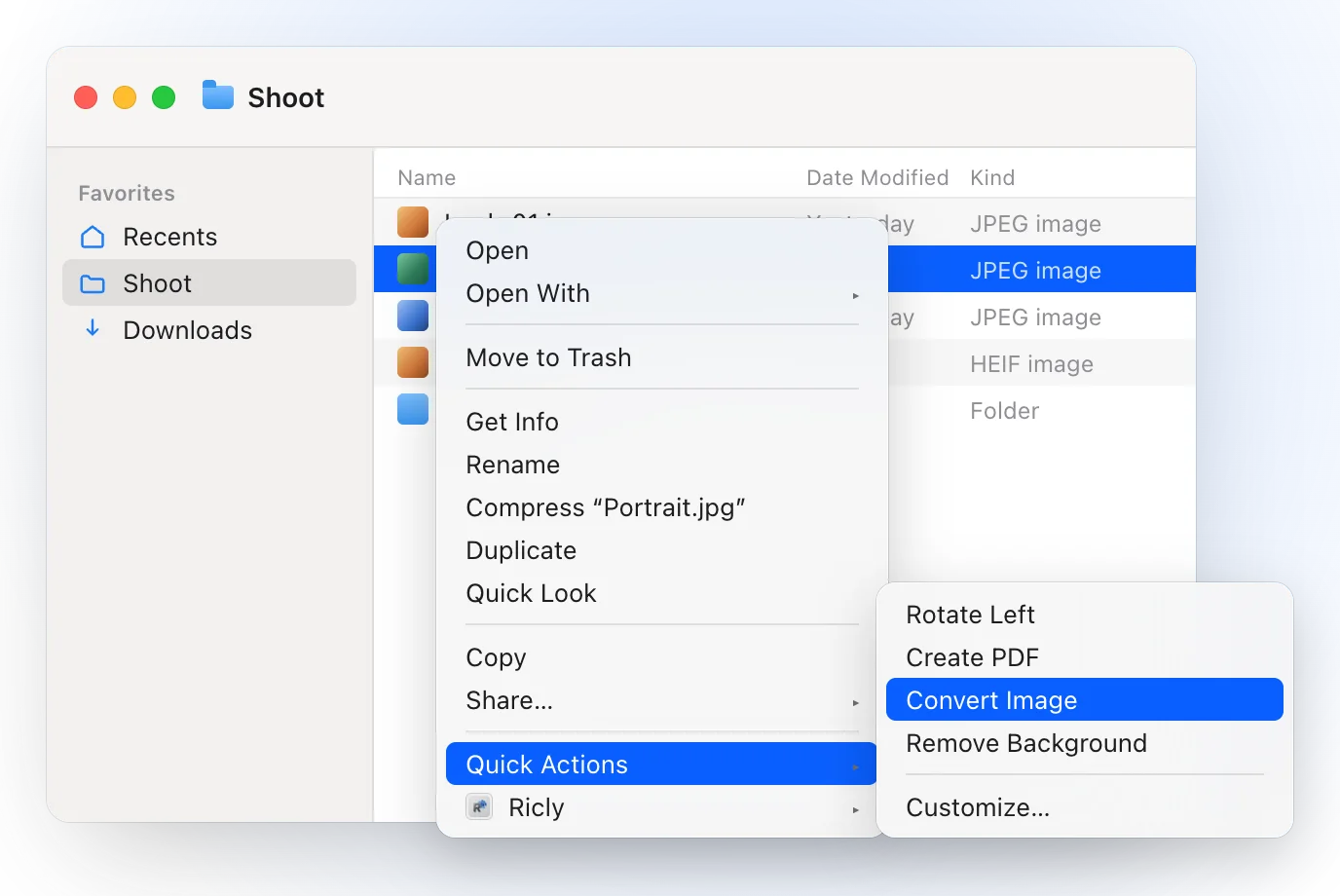
Task: Open Recents in the sidebar
Action: pyautogui.click(x=209, y=237)
